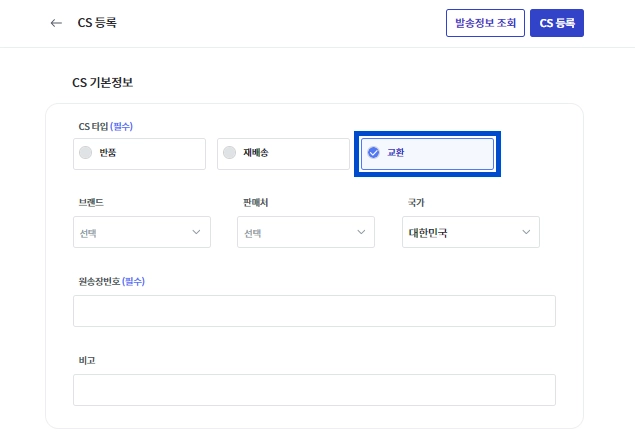Select the 교환 CS type card
This screenshot has width=635, height=447.
[427, 154]
